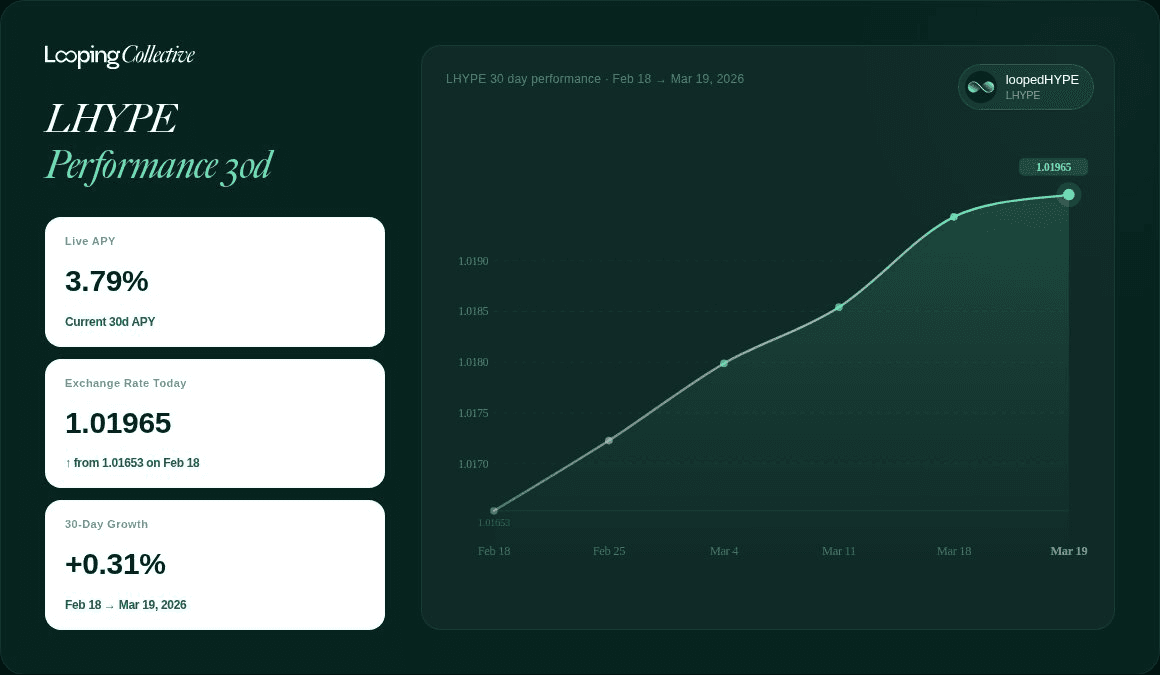Click the Mar 19 x-axis date label
Viewport: 1160px width, 675px height.
tap(1068, 551)
